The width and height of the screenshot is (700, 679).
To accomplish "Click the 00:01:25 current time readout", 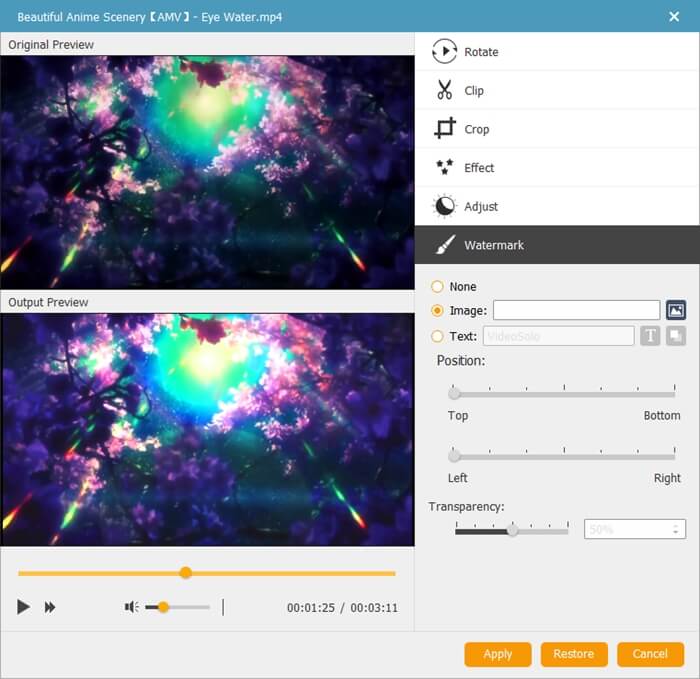I will click(311, 608).
